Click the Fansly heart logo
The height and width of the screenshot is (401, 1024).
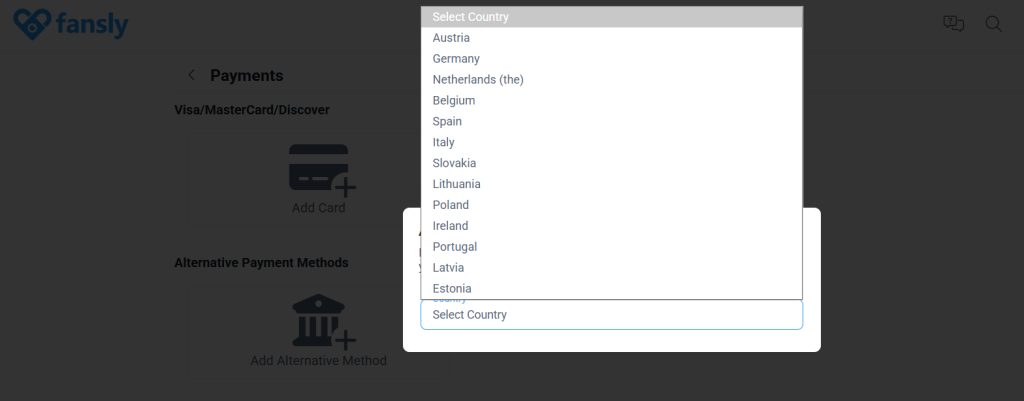point(32,24)
